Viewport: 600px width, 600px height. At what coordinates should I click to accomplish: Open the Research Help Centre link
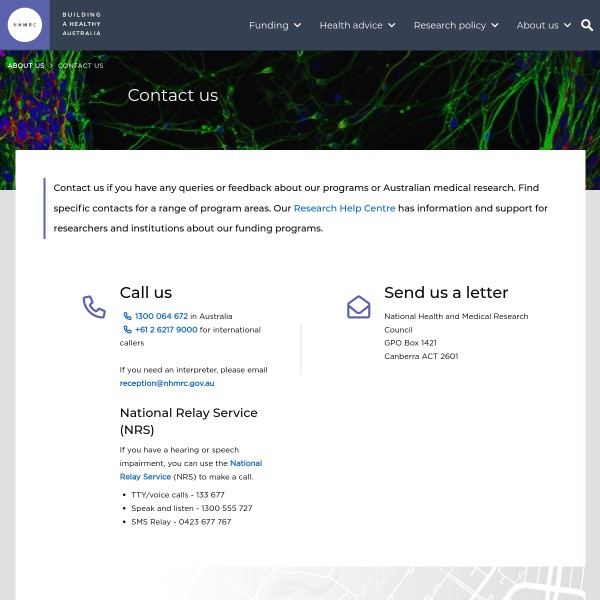(x=344, y=208)
